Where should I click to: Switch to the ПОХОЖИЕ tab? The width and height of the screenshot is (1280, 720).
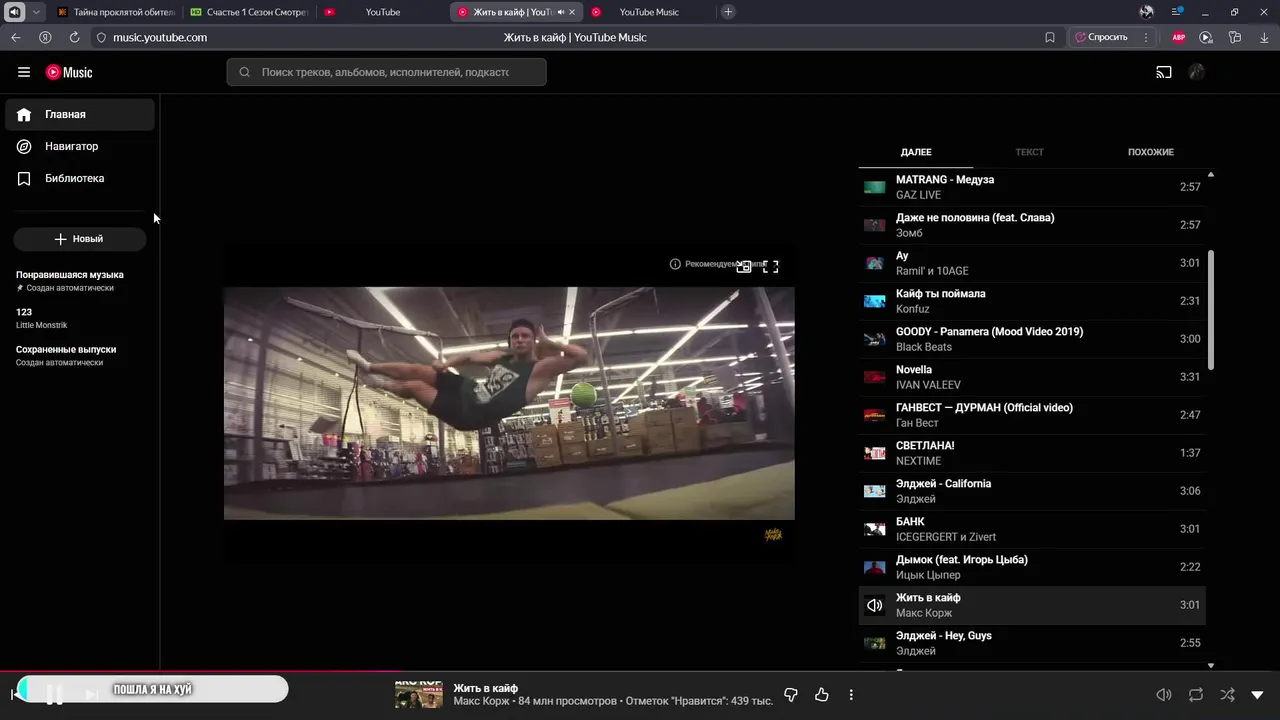point(1151,152)
